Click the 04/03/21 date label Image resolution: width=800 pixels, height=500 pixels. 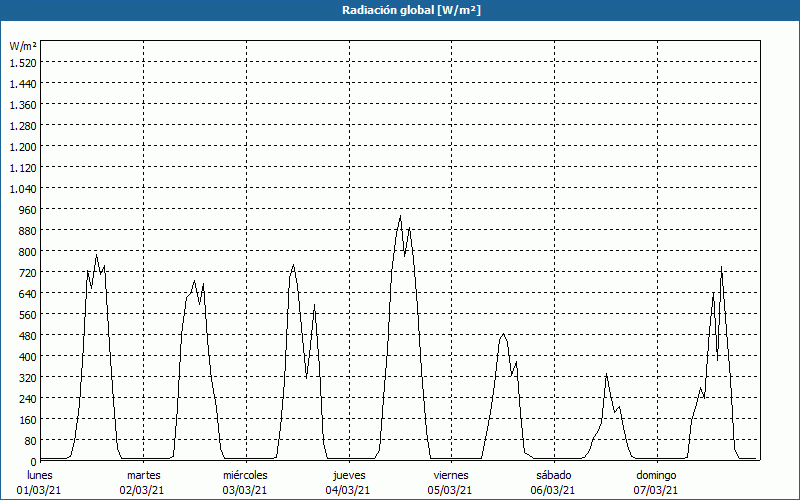point(348,490)
